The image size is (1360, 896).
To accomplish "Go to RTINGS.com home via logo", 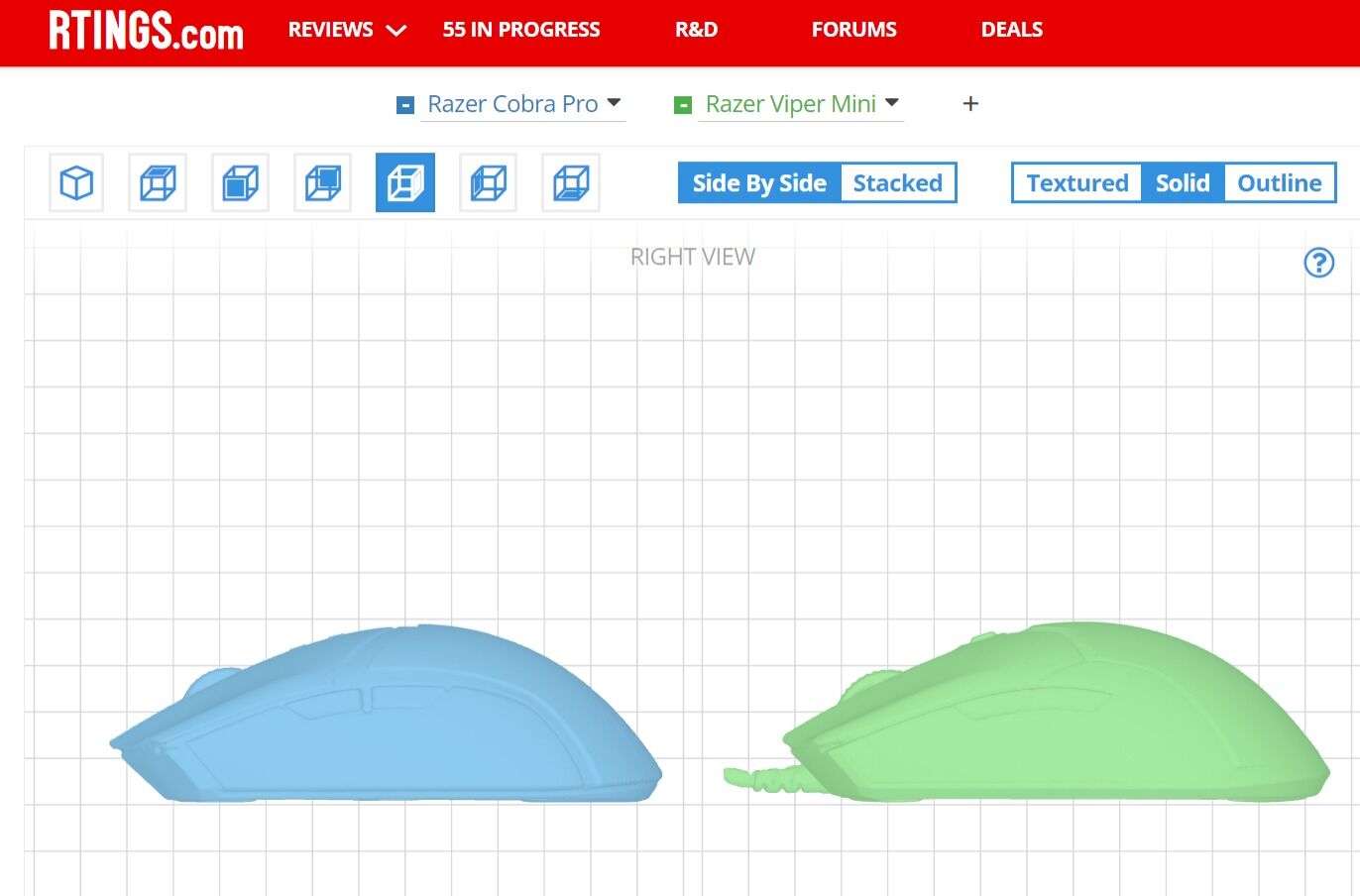I will point(146,31).
